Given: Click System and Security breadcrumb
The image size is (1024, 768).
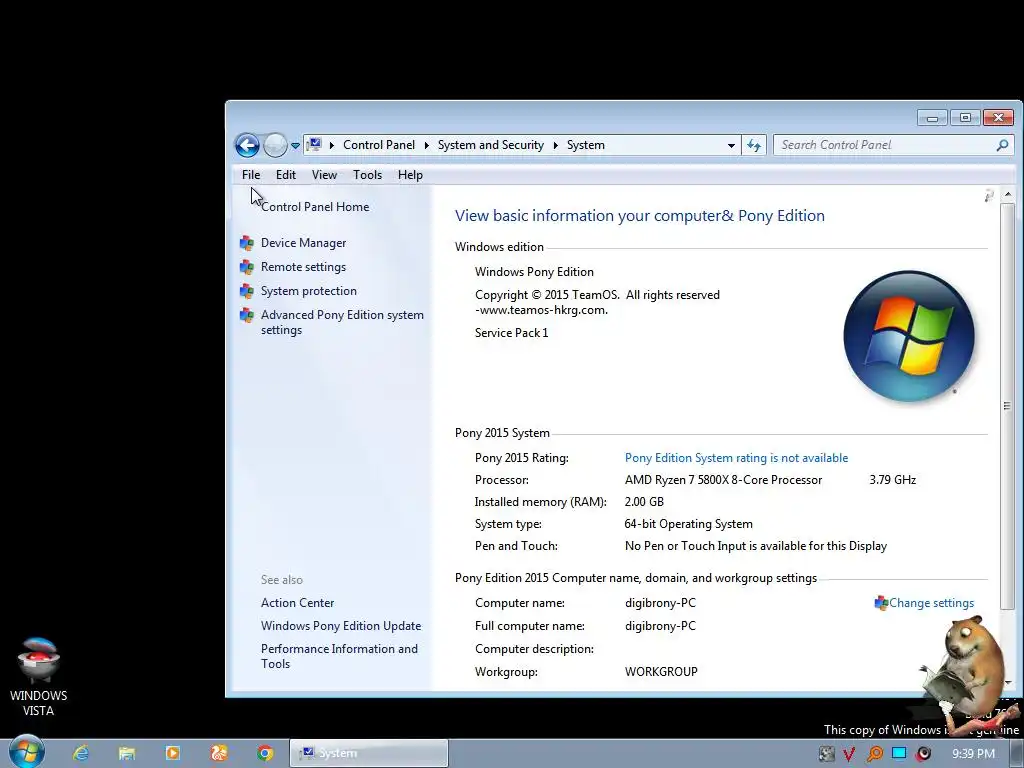Looking at the screenshot, I should click(x=490, y=145).
